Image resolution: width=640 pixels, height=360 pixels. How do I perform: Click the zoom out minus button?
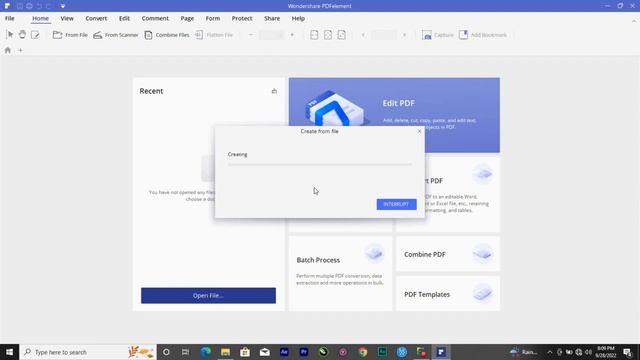click(251, 35)
